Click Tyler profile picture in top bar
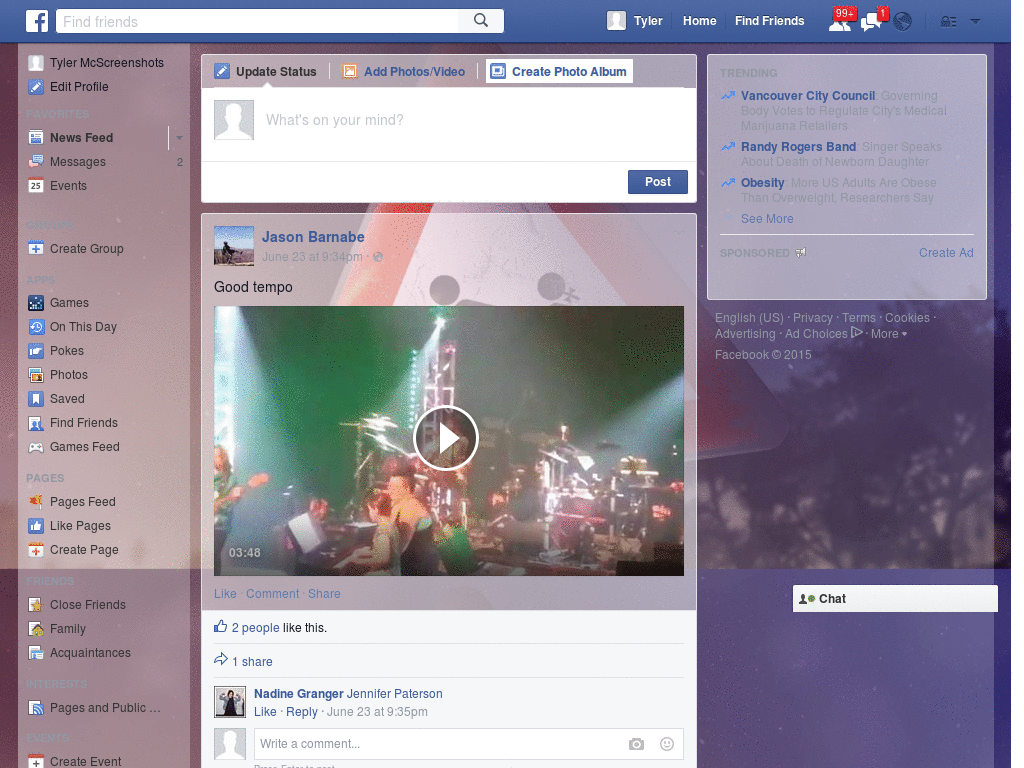The width and height of the screenshot is (1024, 768). tap(616, 21)
